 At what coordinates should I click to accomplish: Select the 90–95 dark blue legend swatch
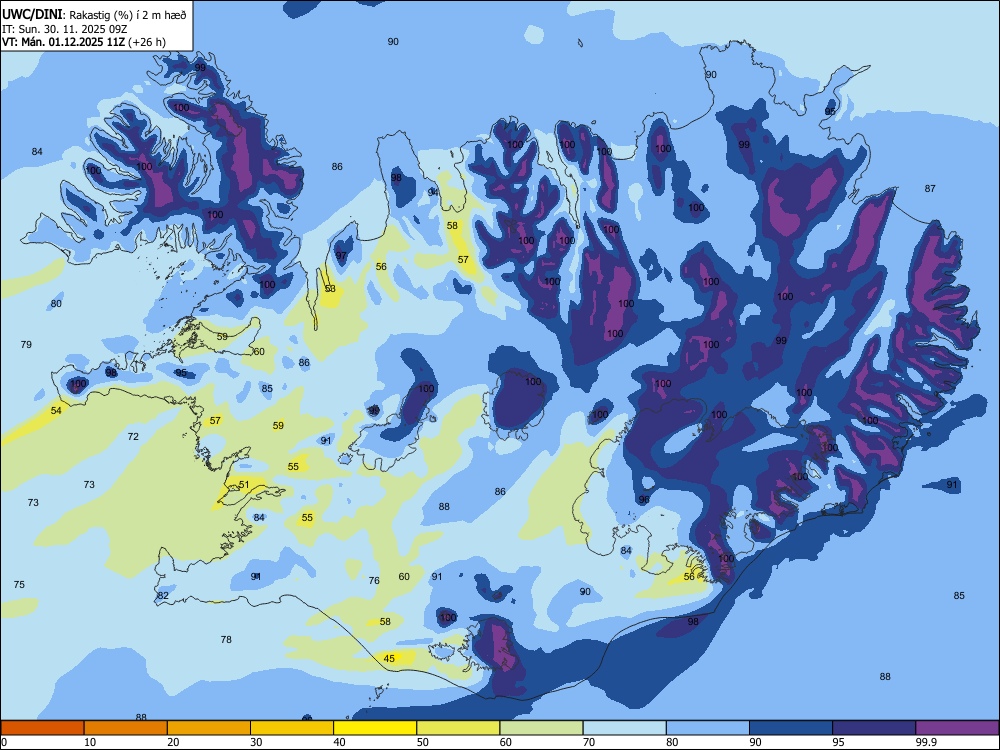click(x=791, y=728)
